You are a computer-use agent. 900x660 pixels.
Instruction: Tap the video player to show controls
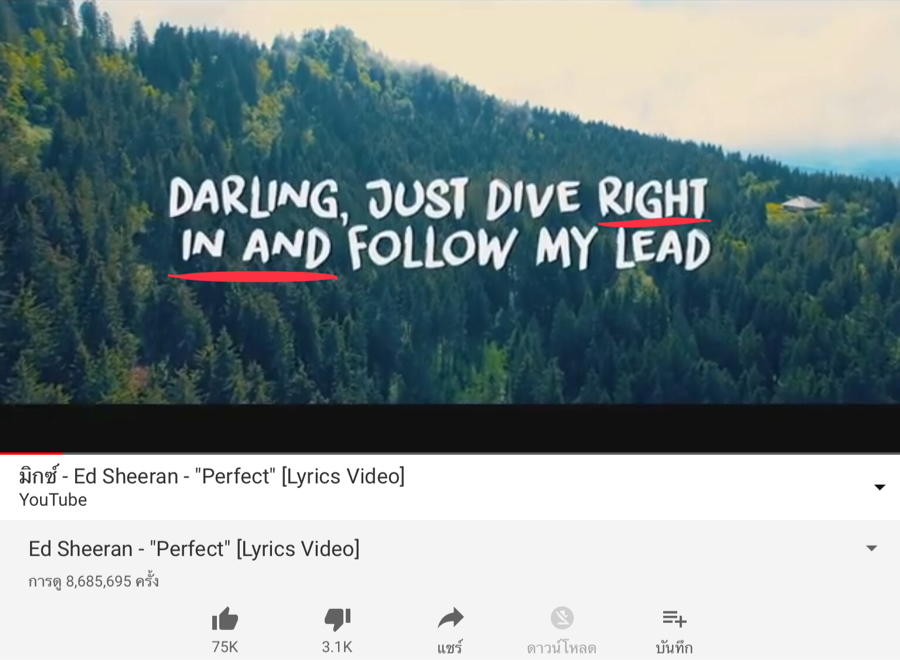[x=450, y=227]
